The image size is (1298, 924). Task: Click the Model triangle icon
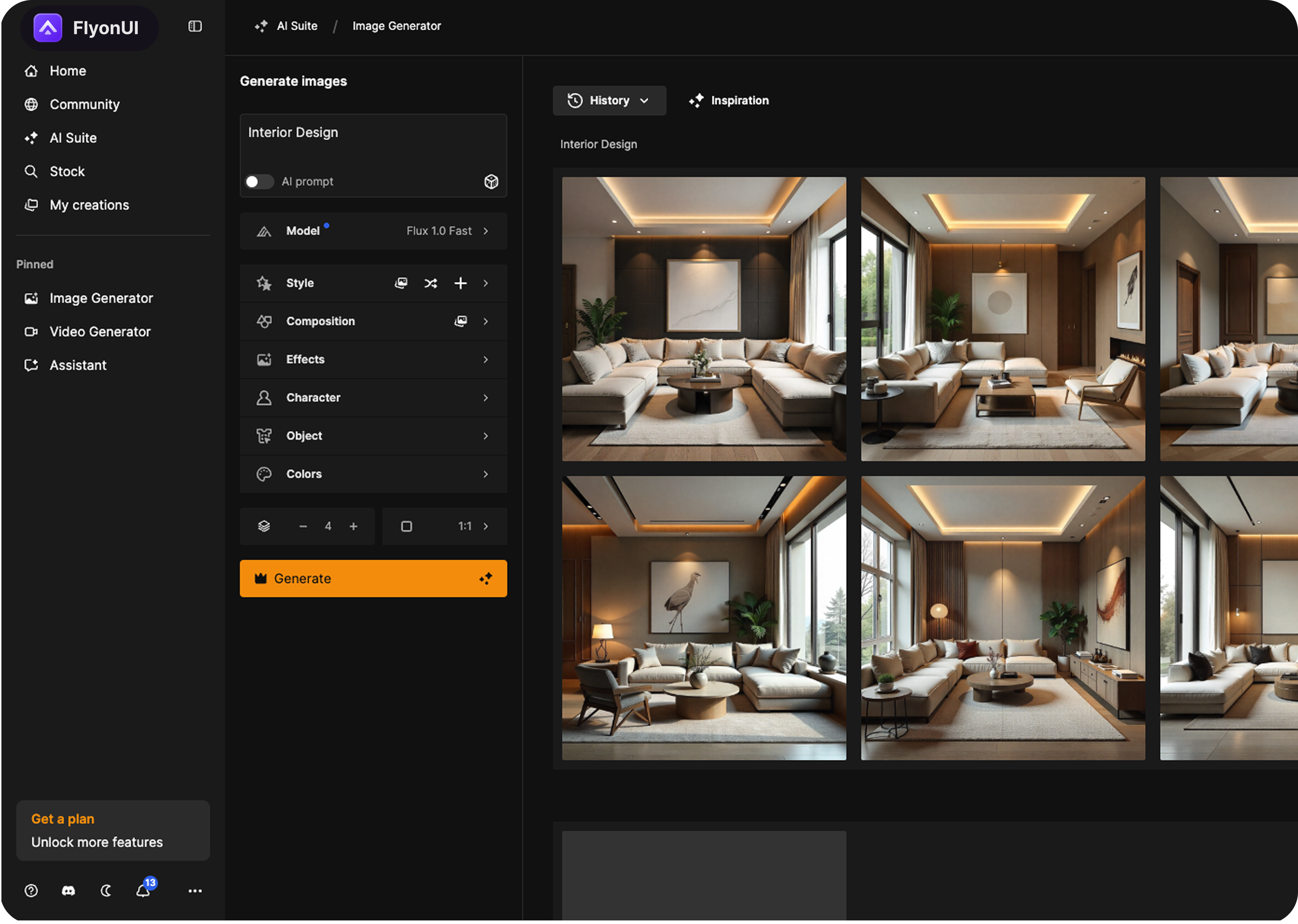tap(263, 232)
